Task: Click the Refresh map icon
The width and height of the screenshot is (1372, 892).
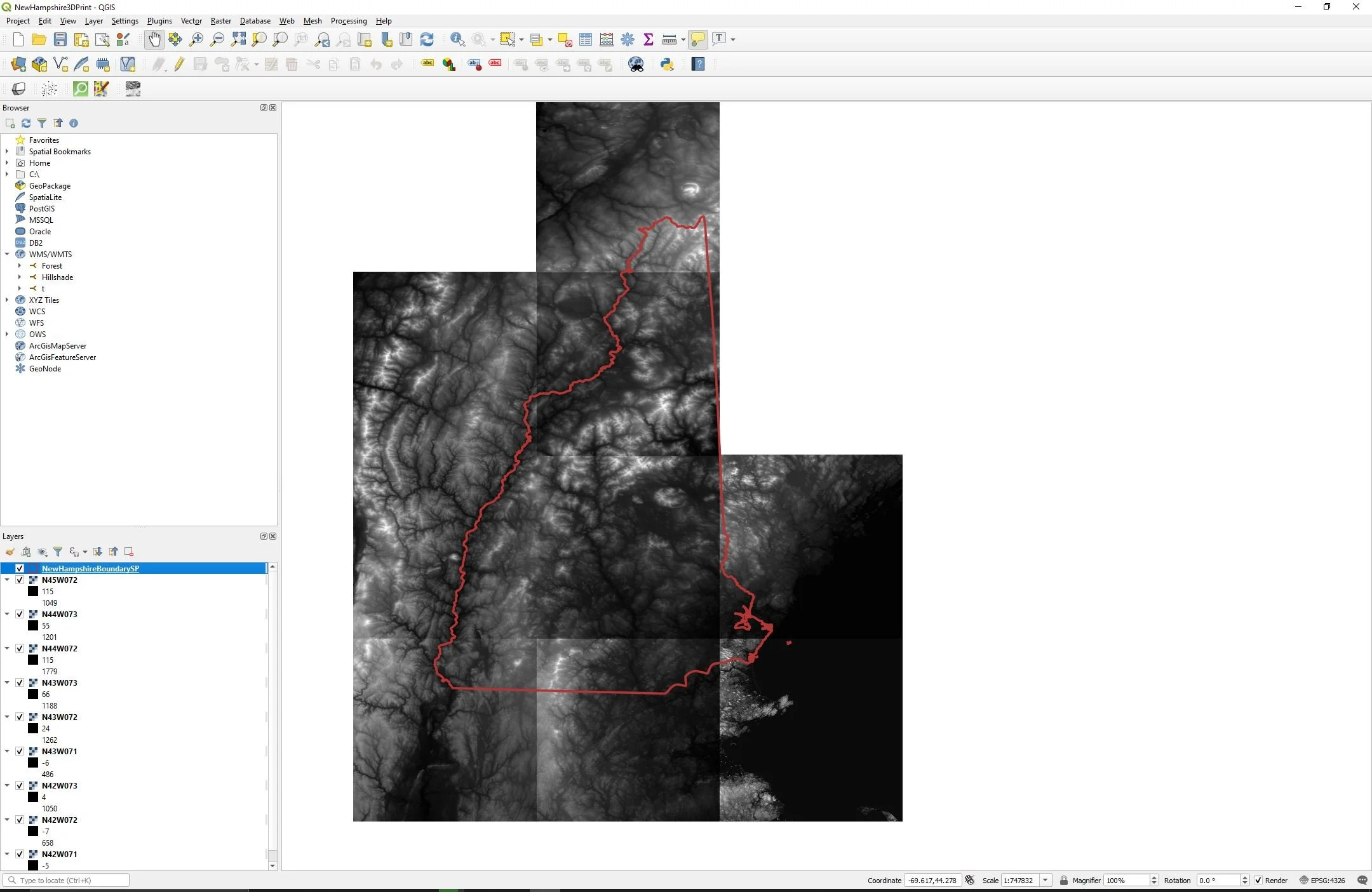Action: [x=427, y=39]
